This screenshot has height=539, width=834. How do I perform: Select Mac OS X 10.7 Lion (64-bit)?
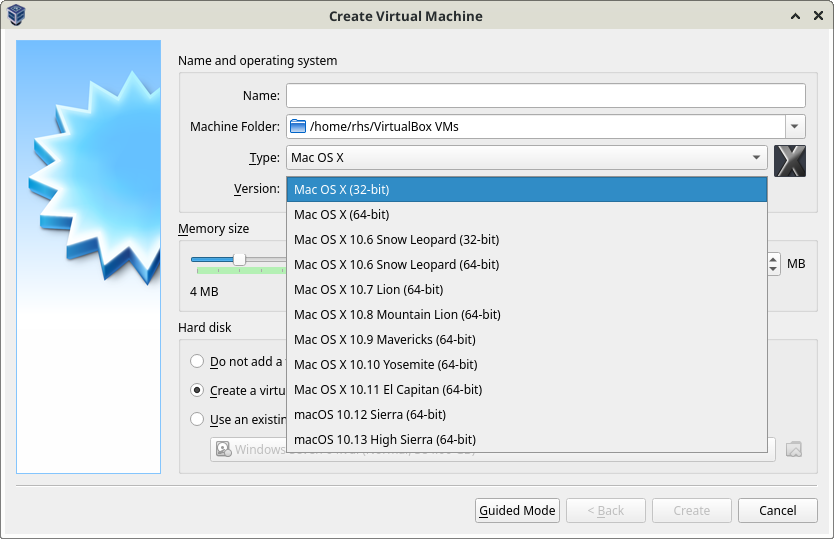pyautogui.click(x=527, y=289)
